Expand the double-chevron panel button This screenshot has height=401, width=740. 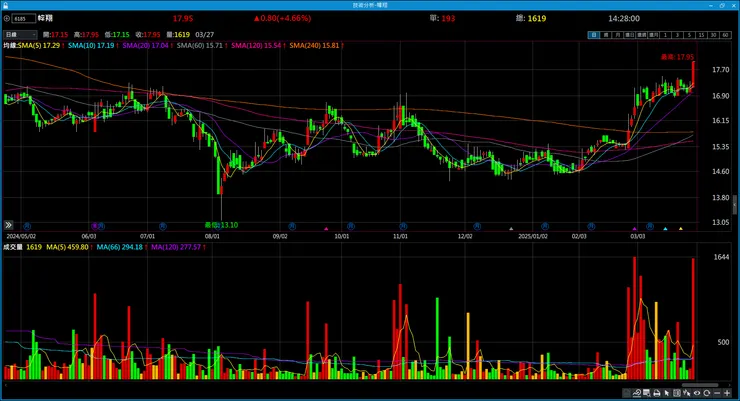coord(8,225)
